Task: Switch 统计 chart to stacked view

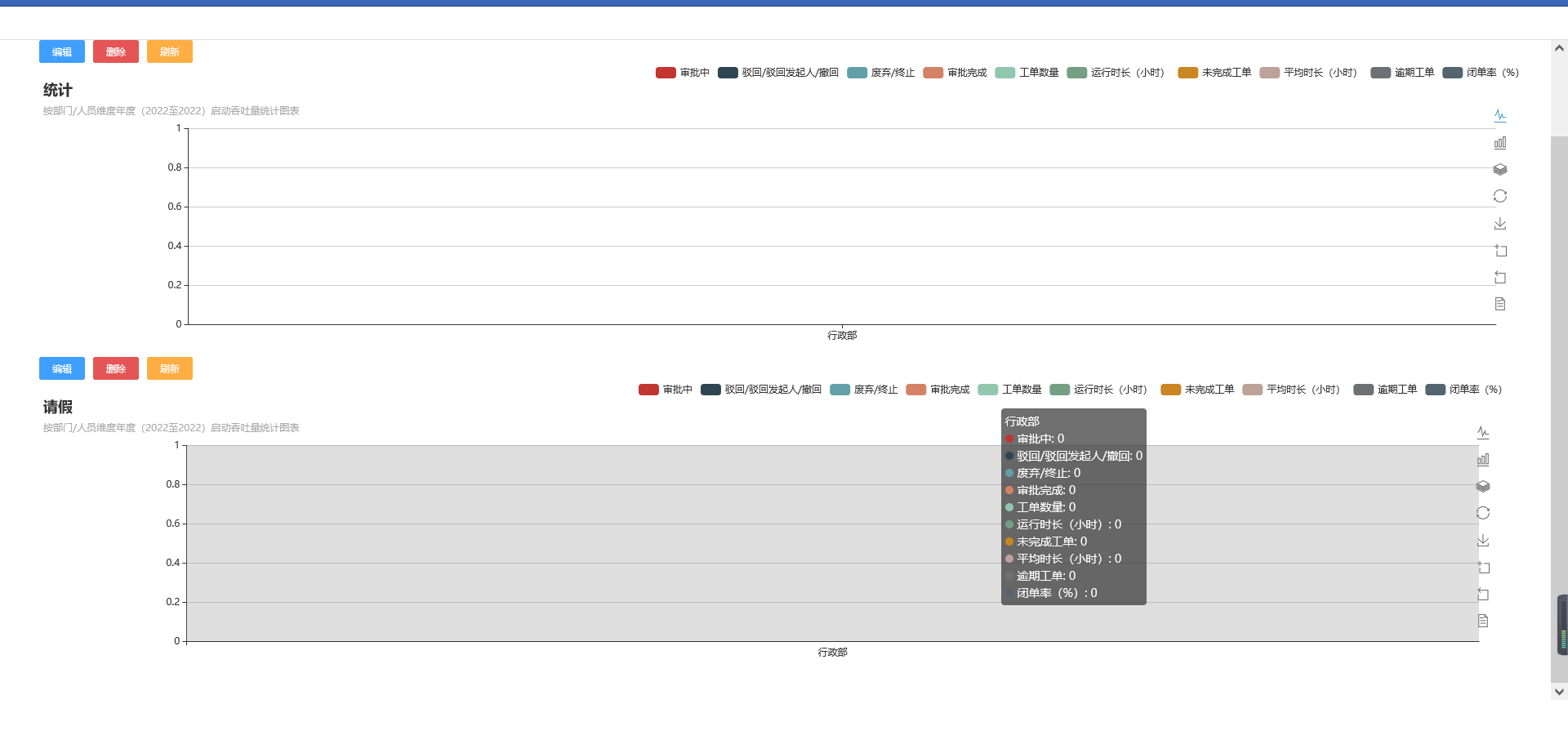Action: pyautogui.click(x=1500, y=170)
